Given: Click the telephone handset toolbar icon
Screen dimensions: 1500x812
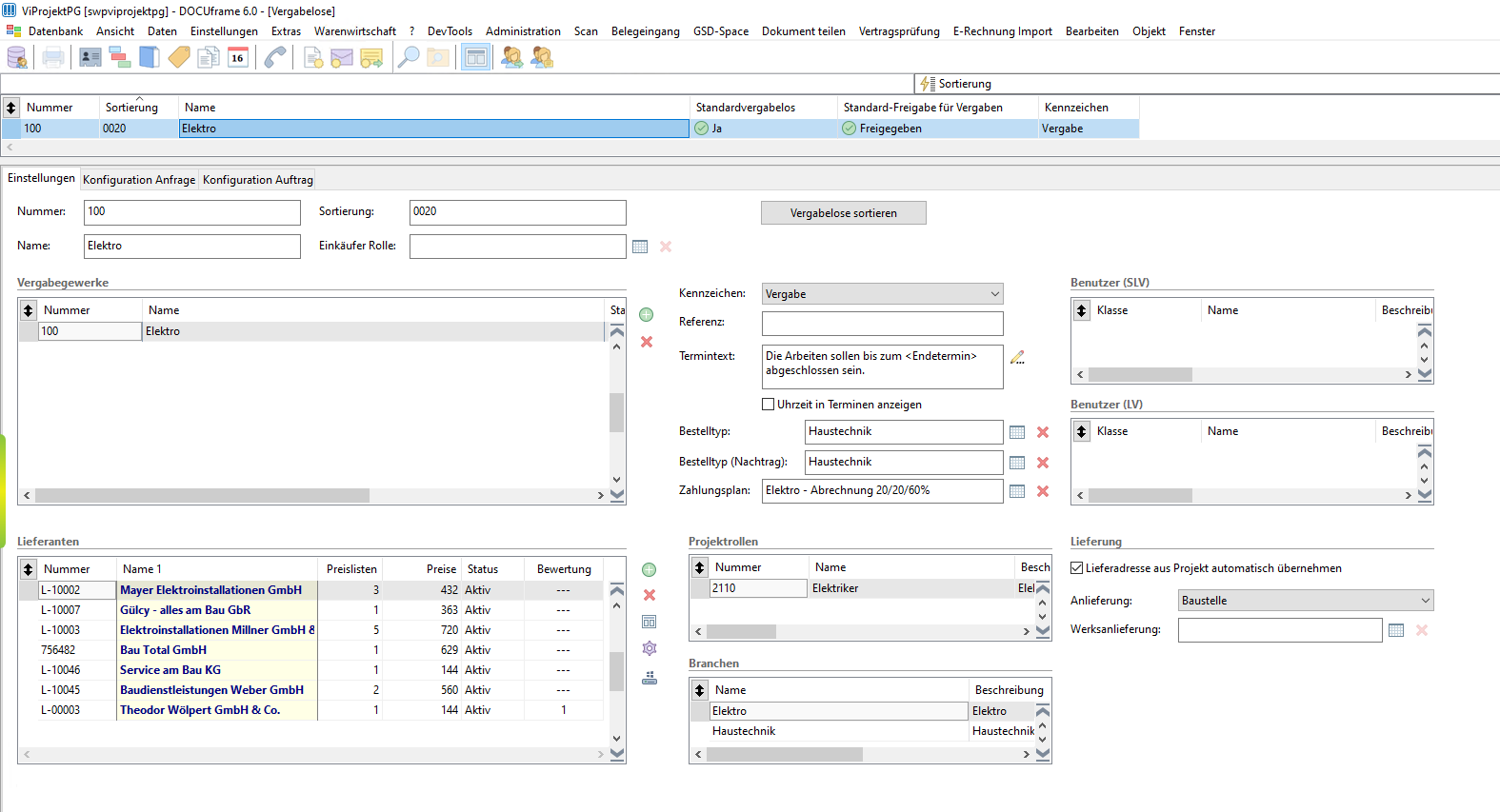Looking at the screenshot, I should 275,57.
